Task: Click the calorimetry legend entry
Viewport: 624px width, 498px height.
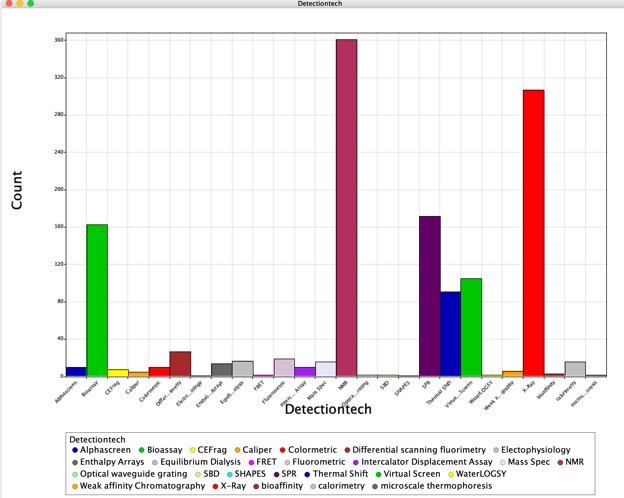Action: 337,486
